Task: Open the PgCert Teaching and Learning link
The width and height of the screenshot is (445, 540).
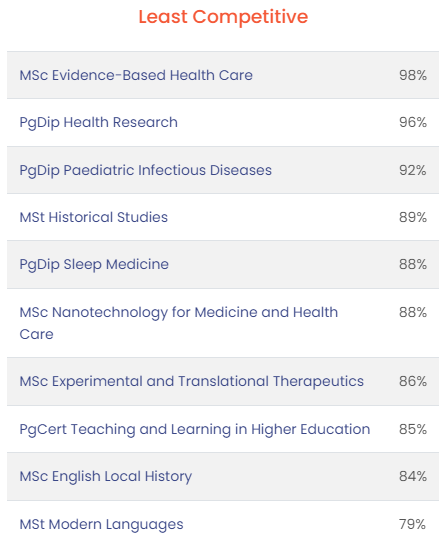Action: [195, 429]
